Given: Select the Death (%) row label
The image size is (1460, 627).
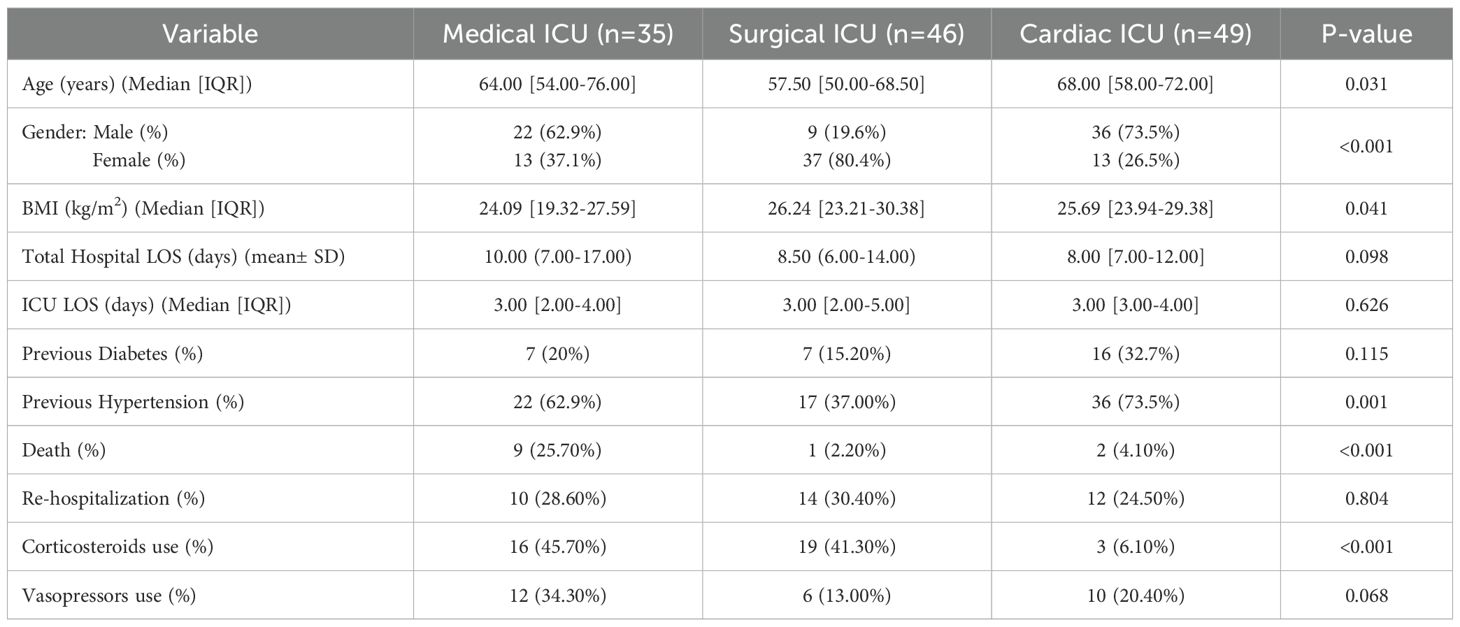Looking at the screenshot, I should [x=64, y=450].
